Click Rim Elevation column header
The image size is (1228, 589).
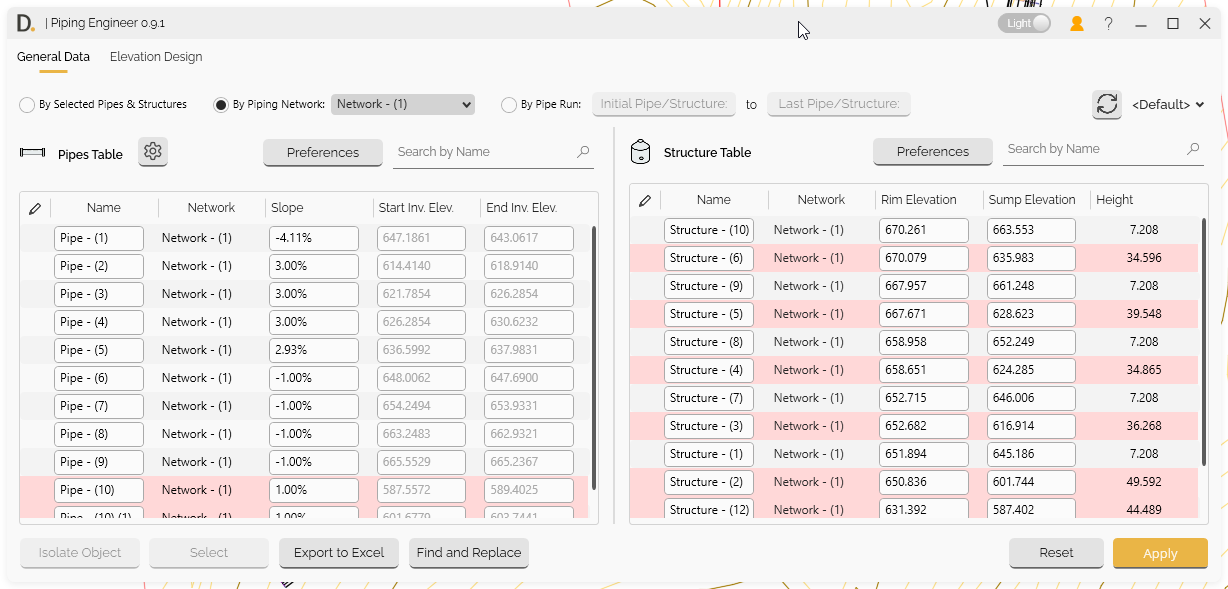919,200
